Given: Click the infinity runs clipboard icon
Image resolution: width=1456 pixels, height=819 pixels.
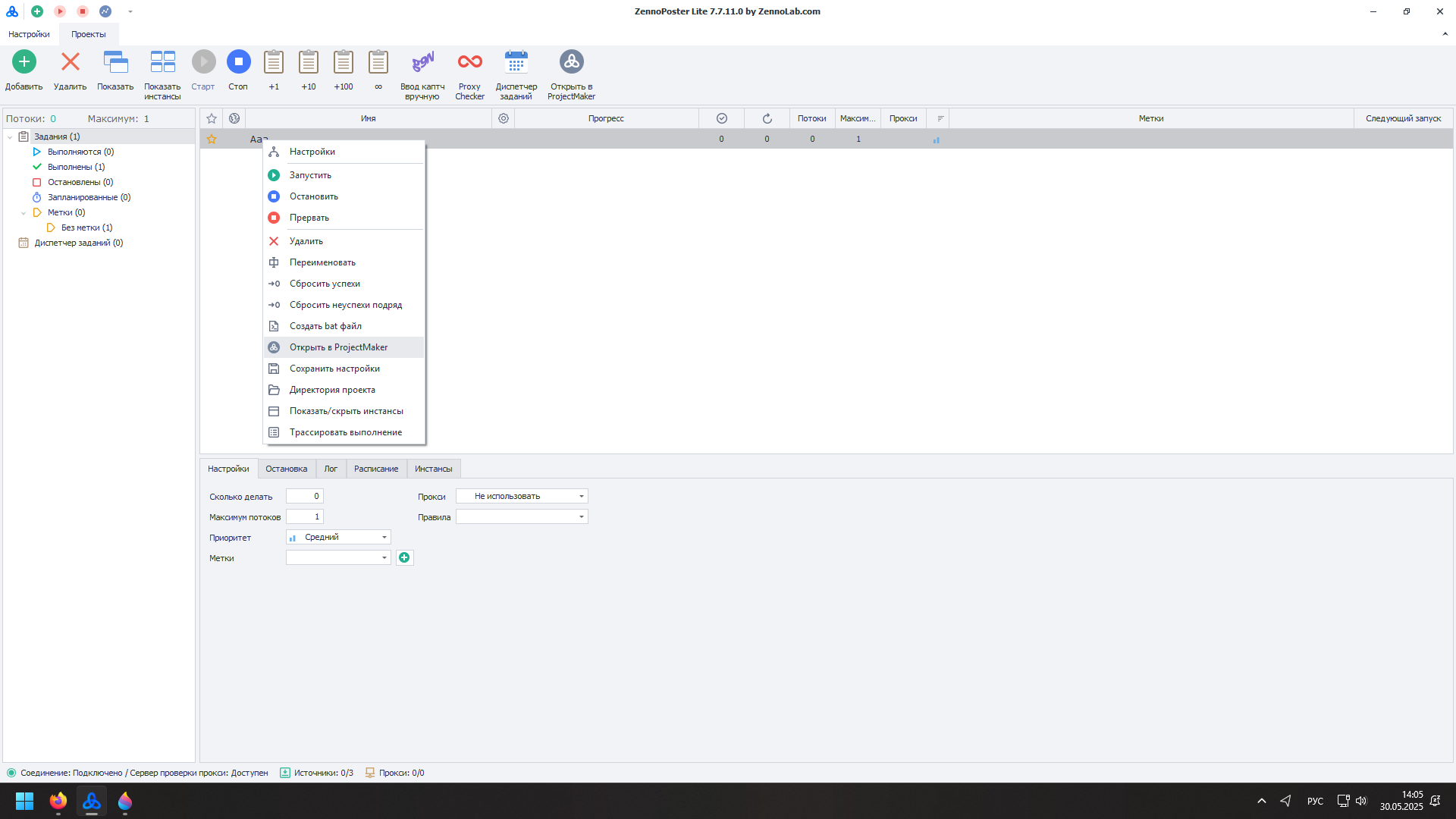Looking at the screenshot, I should click(x=378, y=62).
